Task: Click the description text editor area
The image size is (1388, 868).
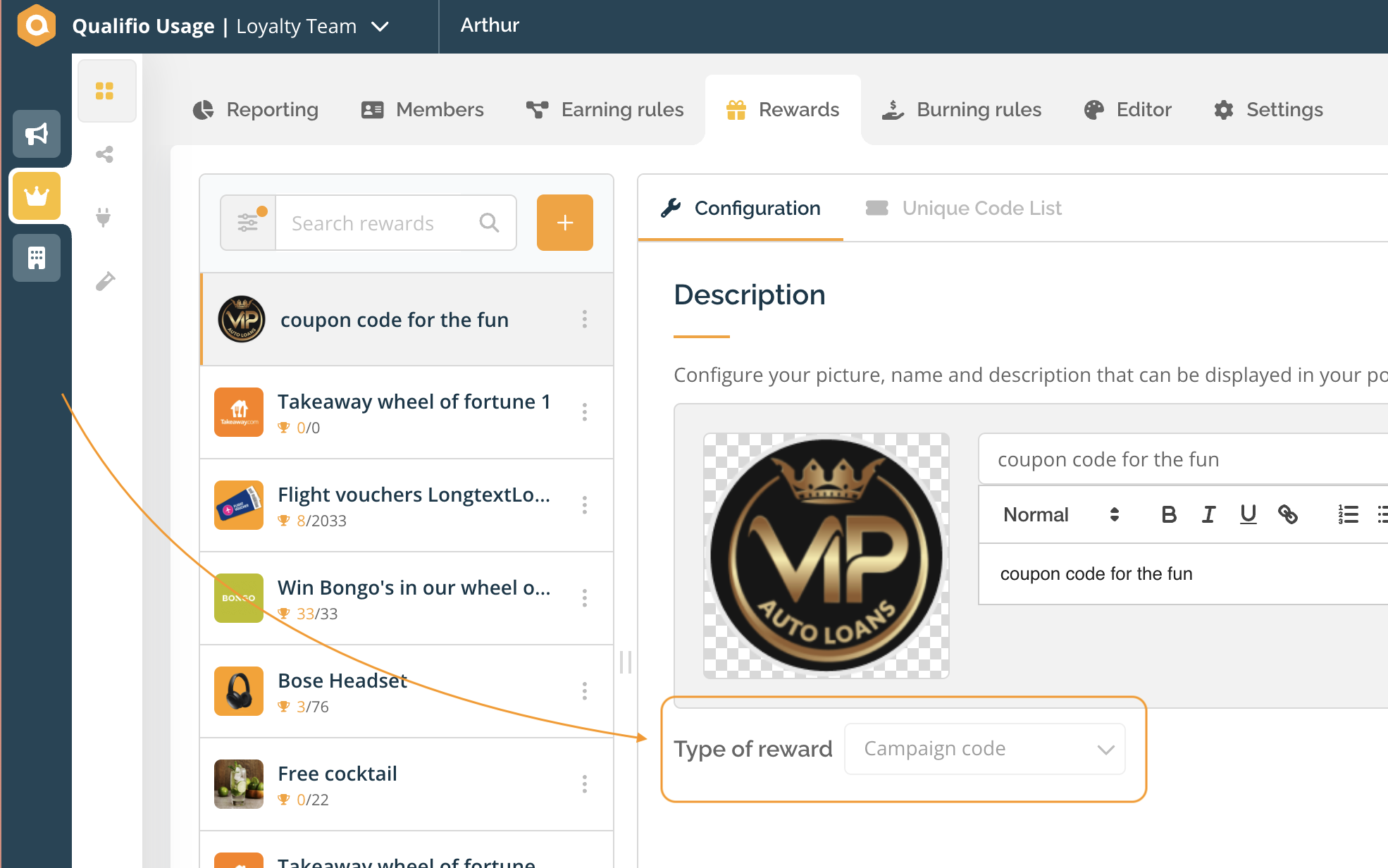Action: (1183, 573)
